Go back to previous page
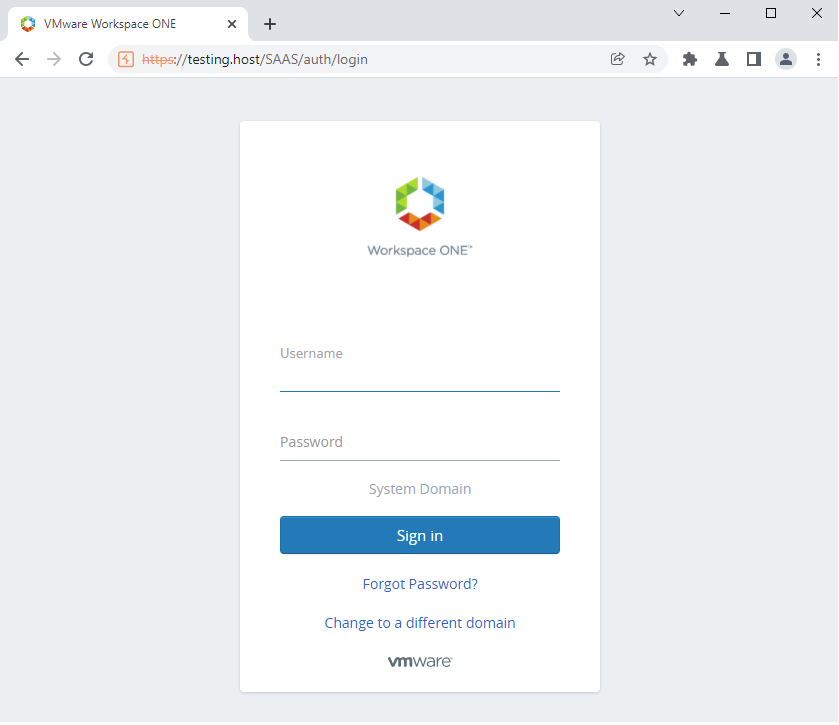Image resolution: width=839 pixels, height=725 pixels. [x=22, y=59]
